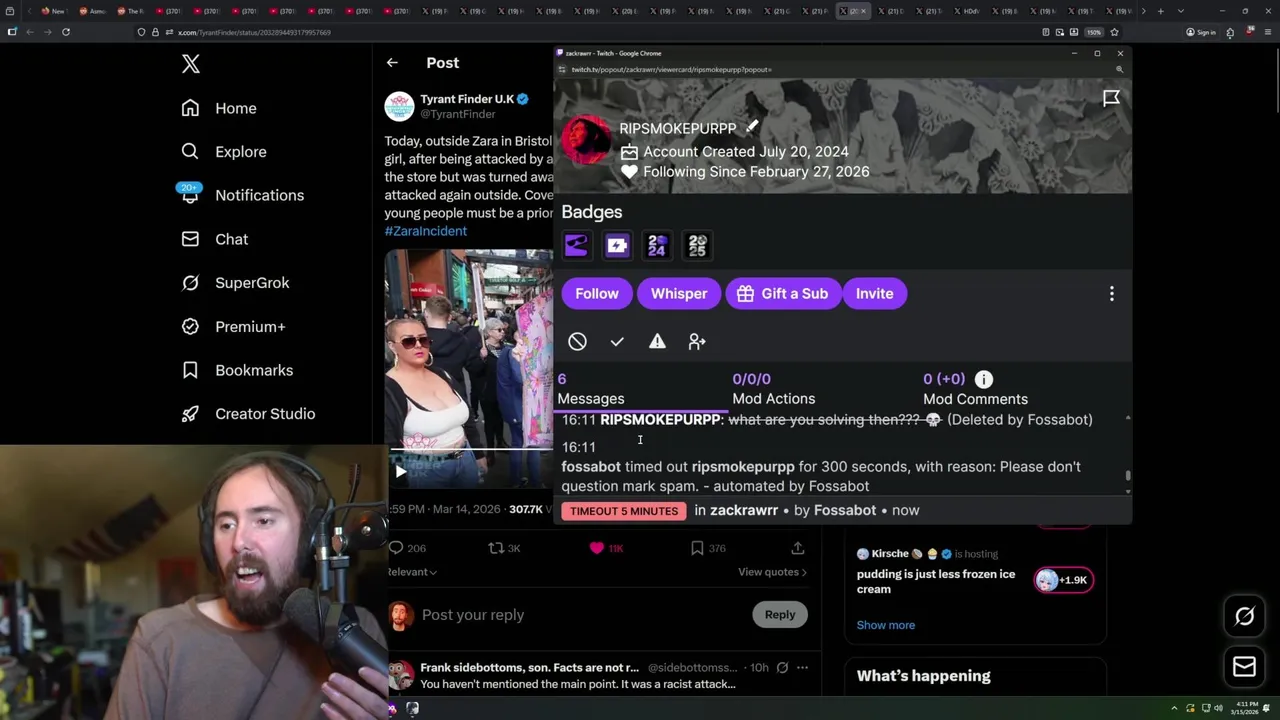Click the 2024 badge icon
The width and height of the screenshot is (1280, 720).
pyautogui.click(x=657, y=245)
